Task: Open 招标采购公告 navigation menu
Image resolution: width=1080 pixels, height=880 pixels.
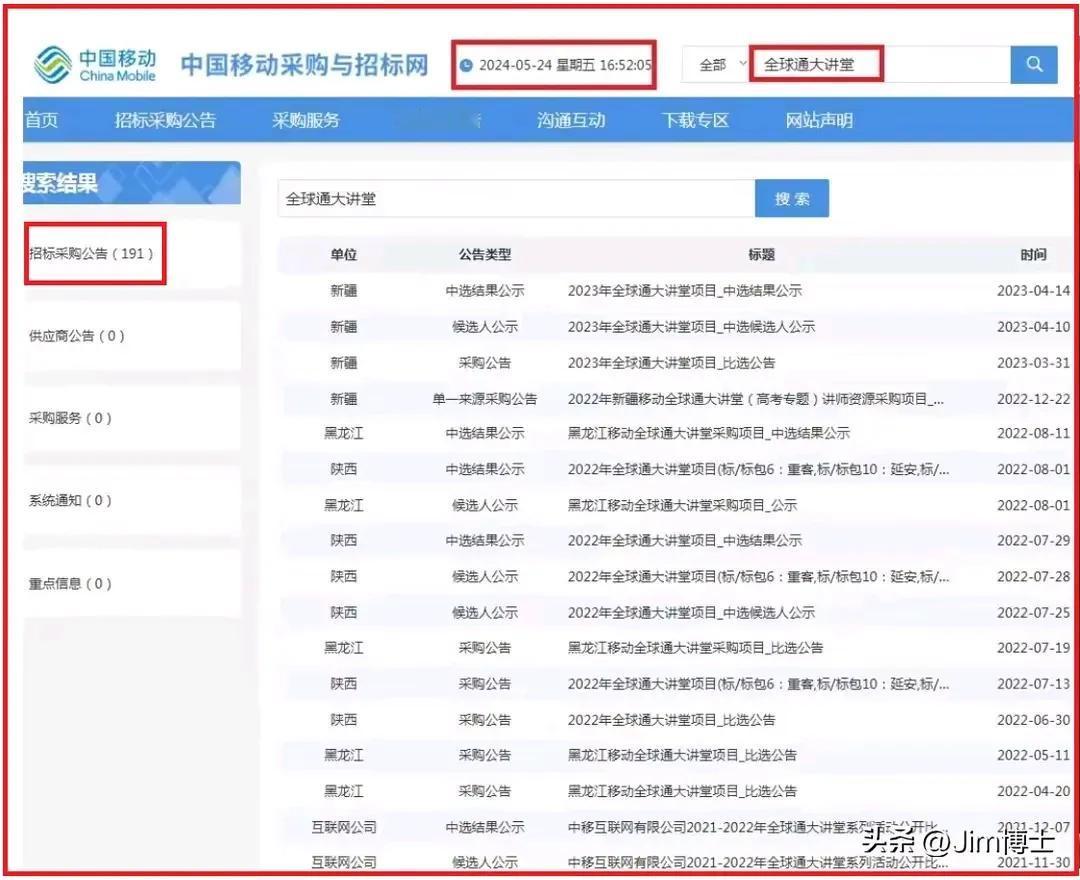Action: click(x=165, y=121)
